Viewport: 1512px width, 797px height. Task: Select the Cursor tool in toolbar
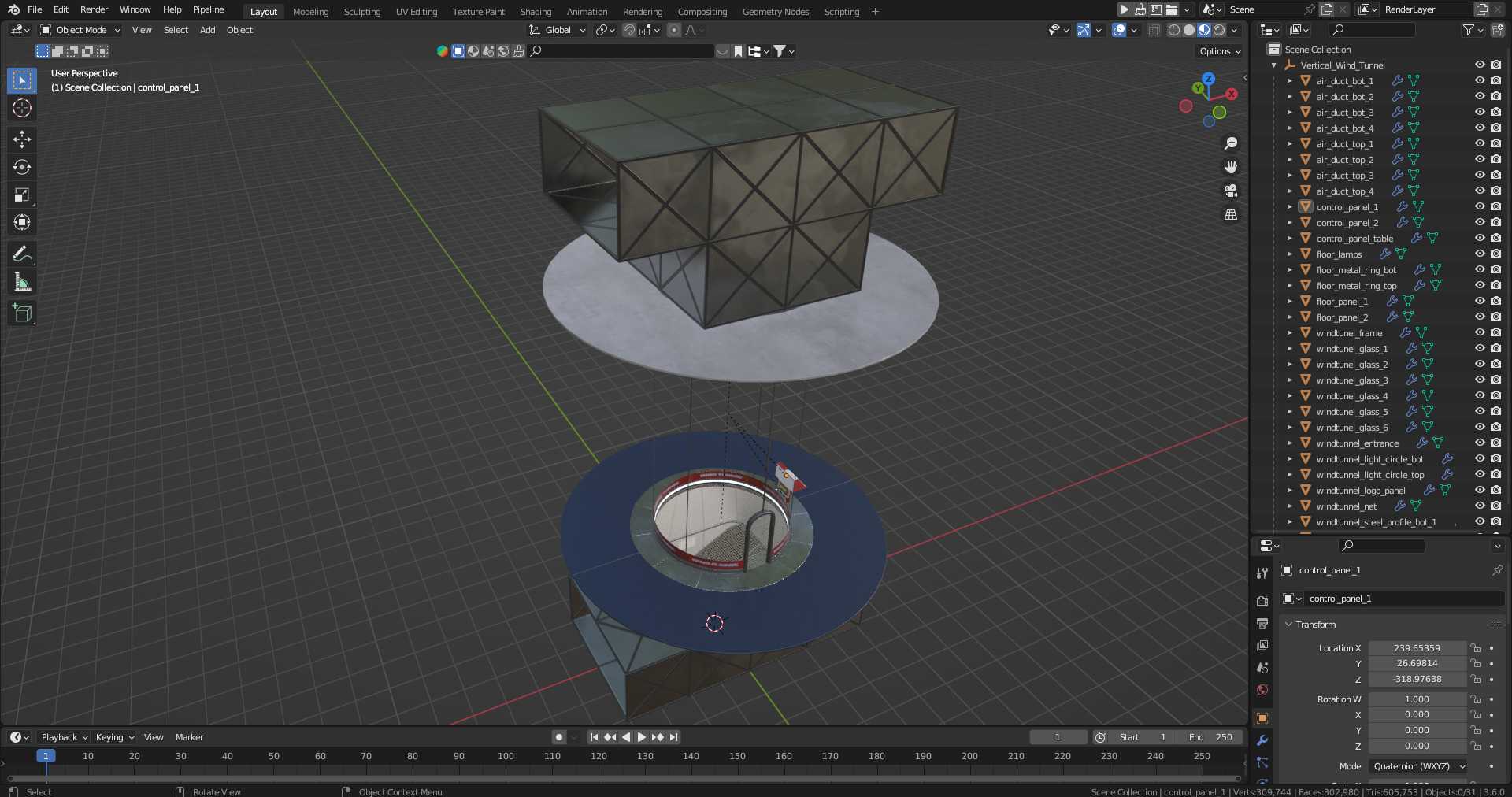[x=22, y=108]
